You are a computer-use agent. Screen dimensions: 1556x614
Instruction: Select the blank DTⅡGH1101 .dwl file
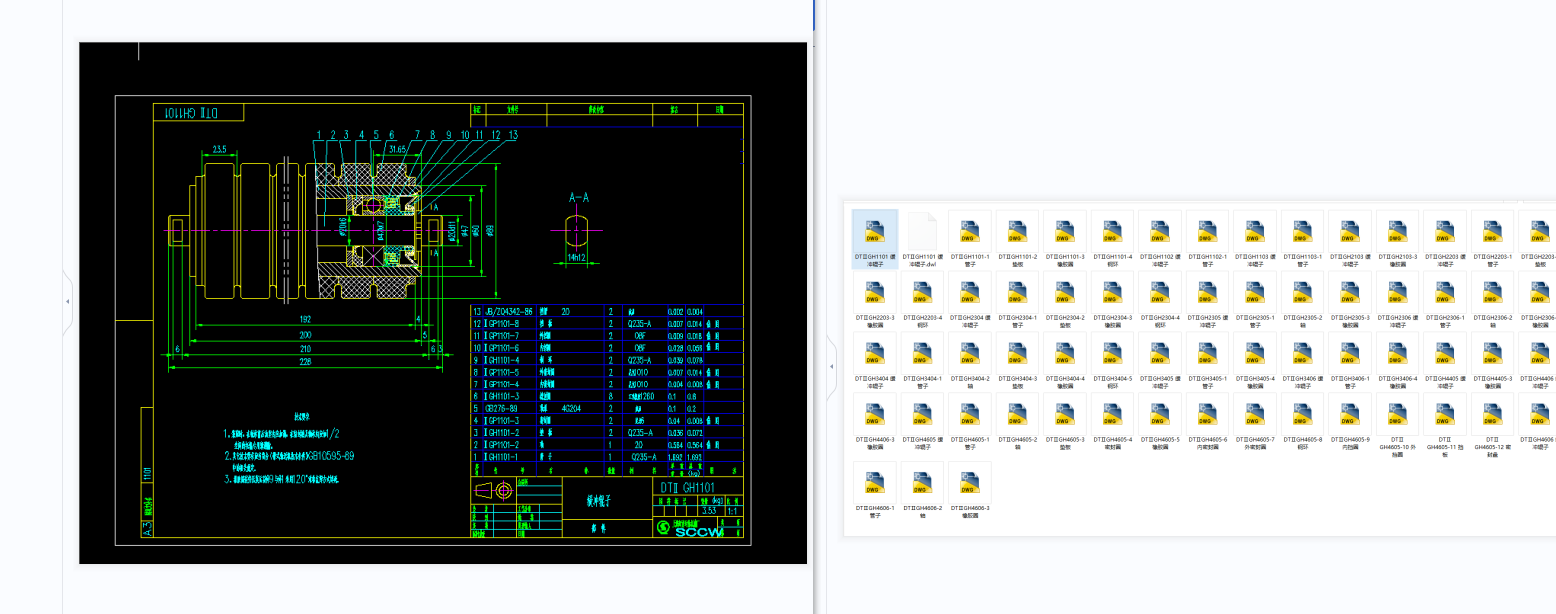tap(923, 239)
